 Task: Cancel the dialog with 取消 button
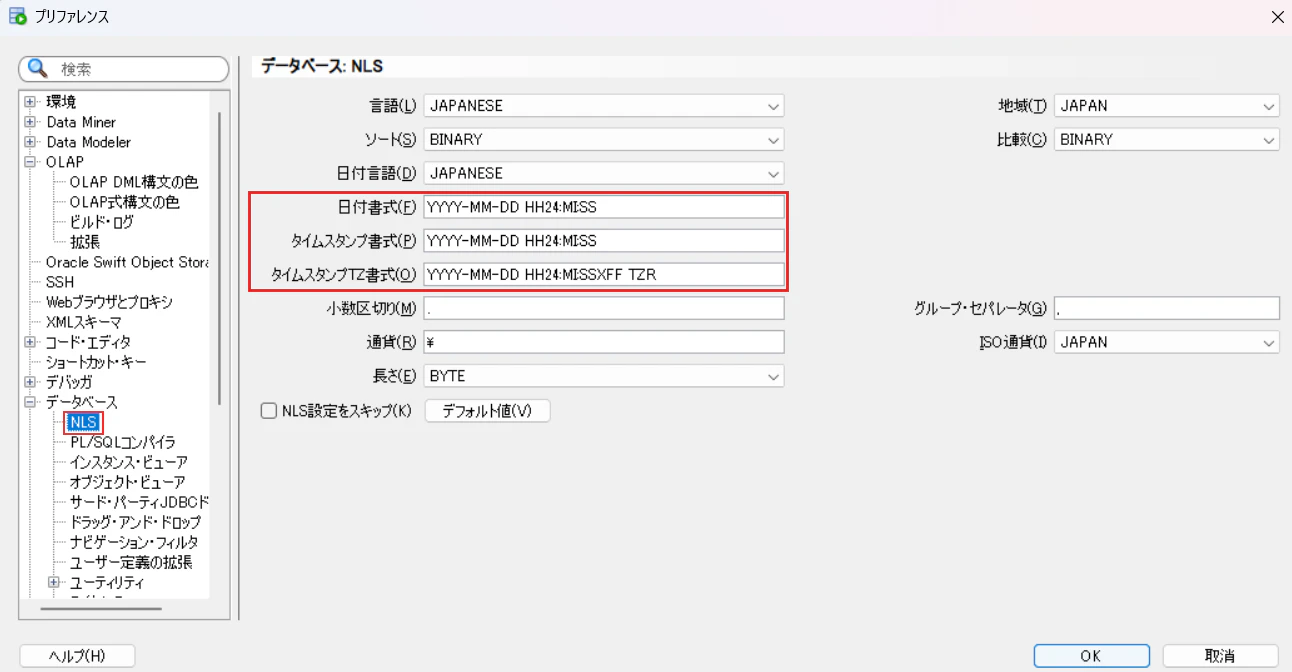(1220, 656)
